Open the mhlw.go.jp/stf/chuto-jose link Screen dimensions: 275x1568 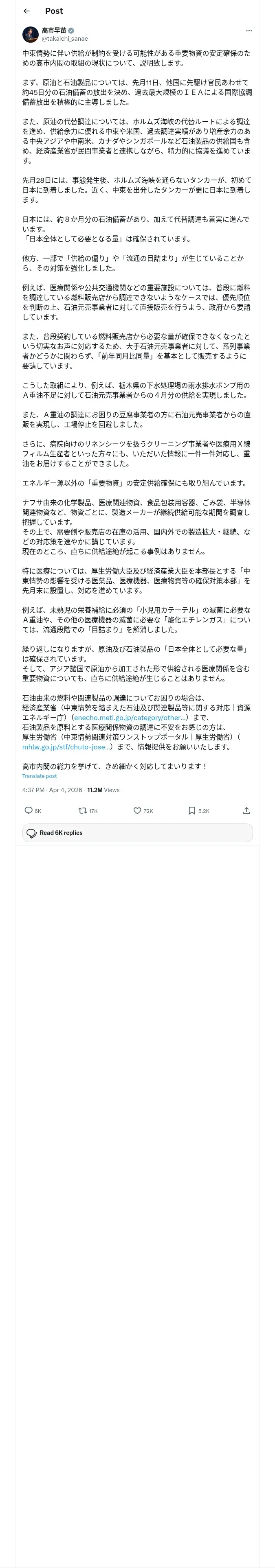coord(66,747)
